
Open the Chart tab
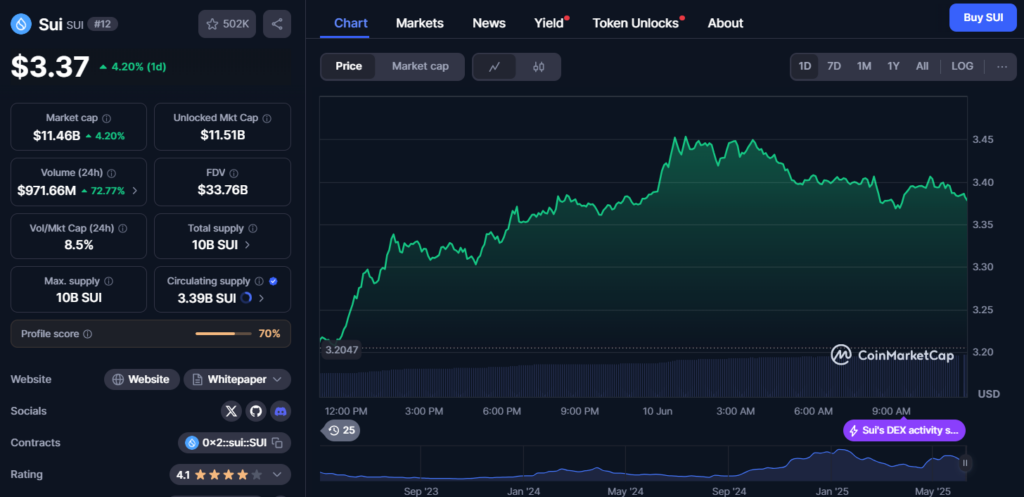(351, 24)
